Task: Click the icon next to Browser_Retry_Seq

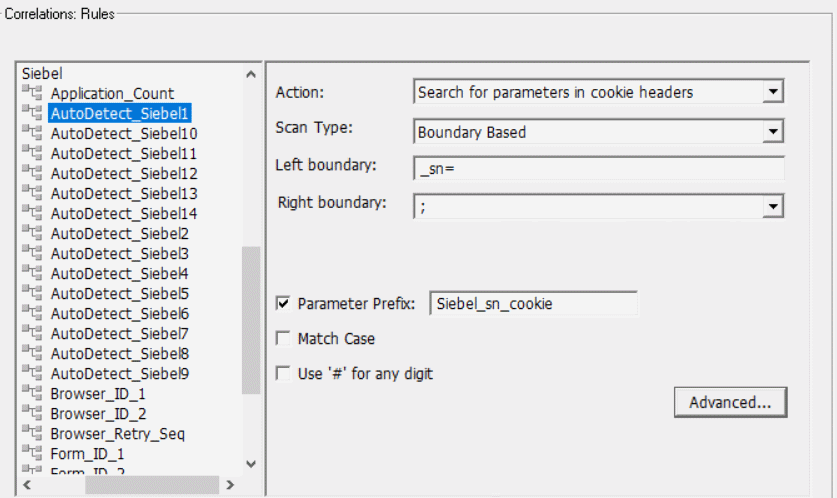Action: click(32, 434)
